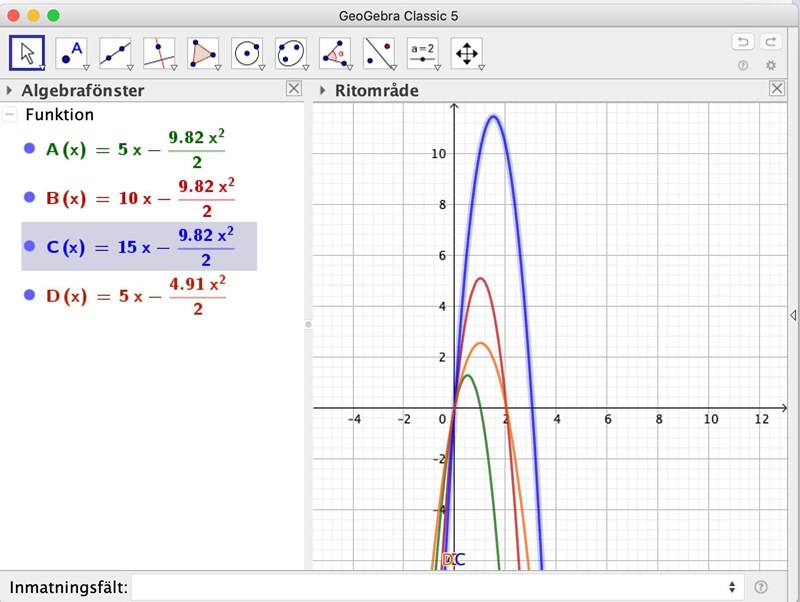
Task: Select the Polygon tool
Action: point(203,53)
